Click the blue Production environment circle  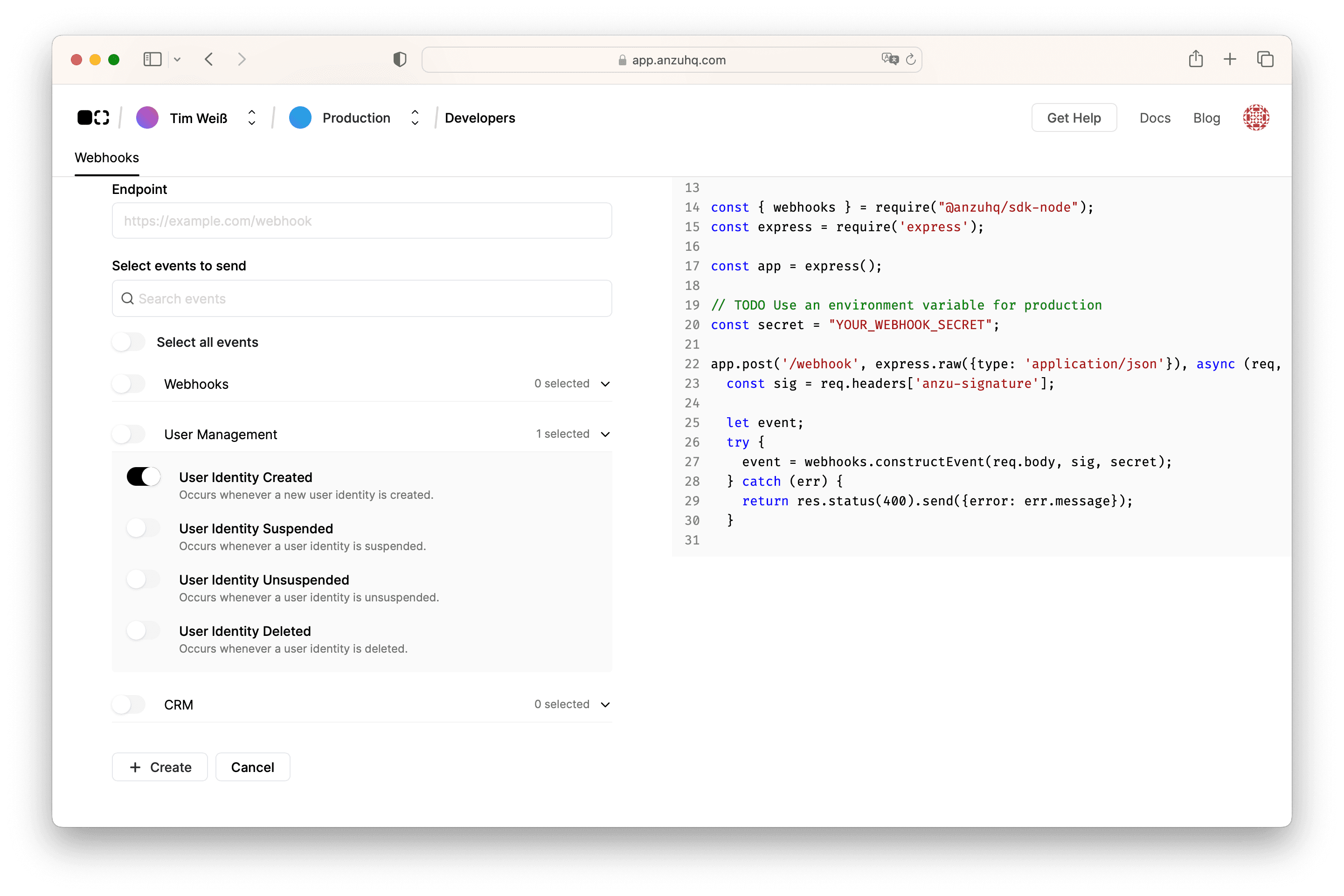pyautogui.click(x=300, y=118)
